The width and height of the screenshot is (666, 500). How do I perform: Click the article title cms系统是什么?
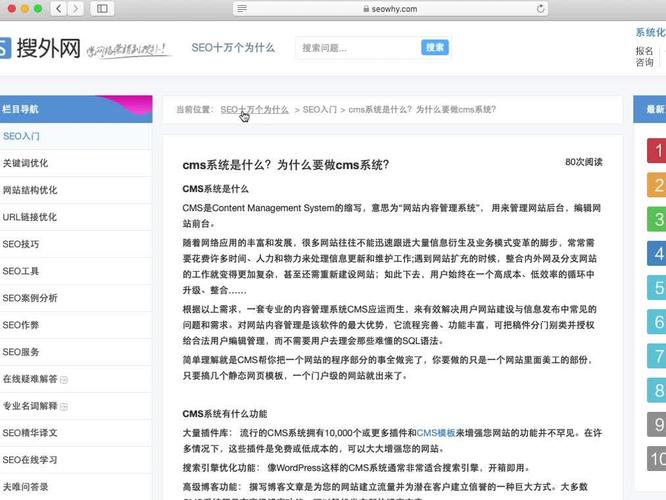tap(285, 165)
